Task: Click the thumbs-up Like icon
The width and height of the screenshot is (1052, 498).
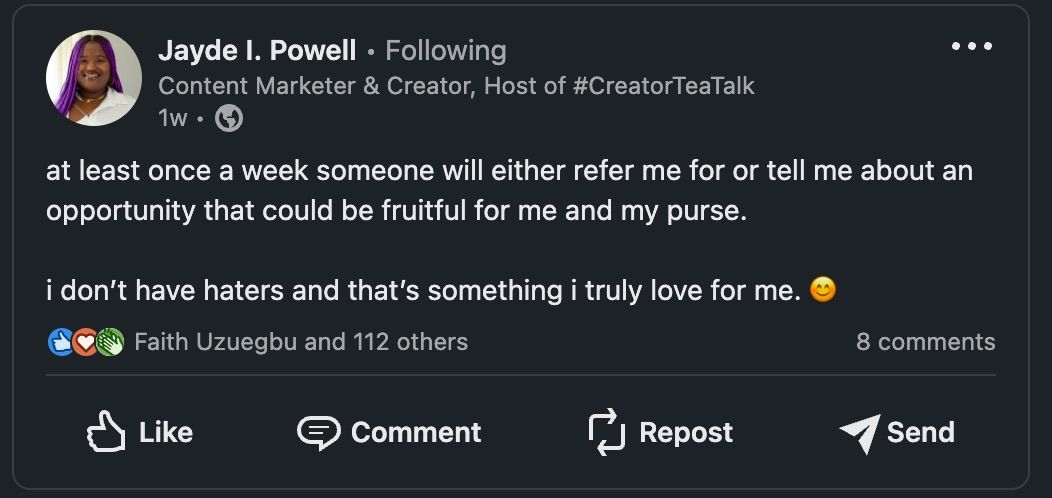Action: [x=106, y=432]
